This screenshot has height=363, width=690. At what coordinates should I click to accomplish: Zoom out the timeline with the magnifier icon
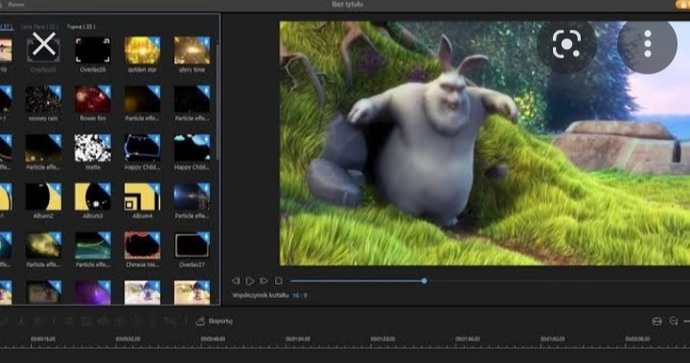[673, 322]
